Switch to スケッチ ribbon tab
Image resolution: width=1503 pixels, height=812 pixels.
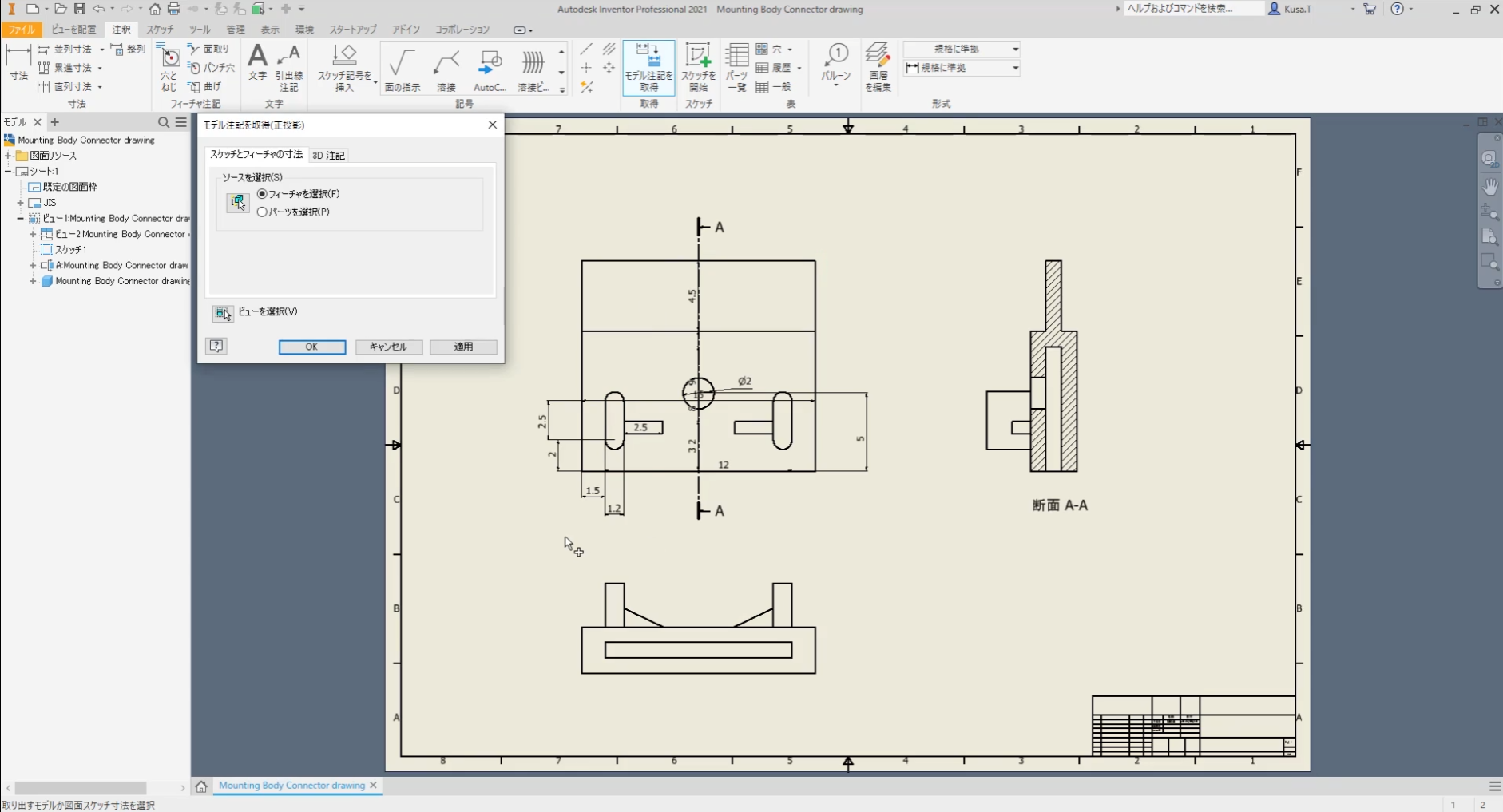[x=160, y=30]
